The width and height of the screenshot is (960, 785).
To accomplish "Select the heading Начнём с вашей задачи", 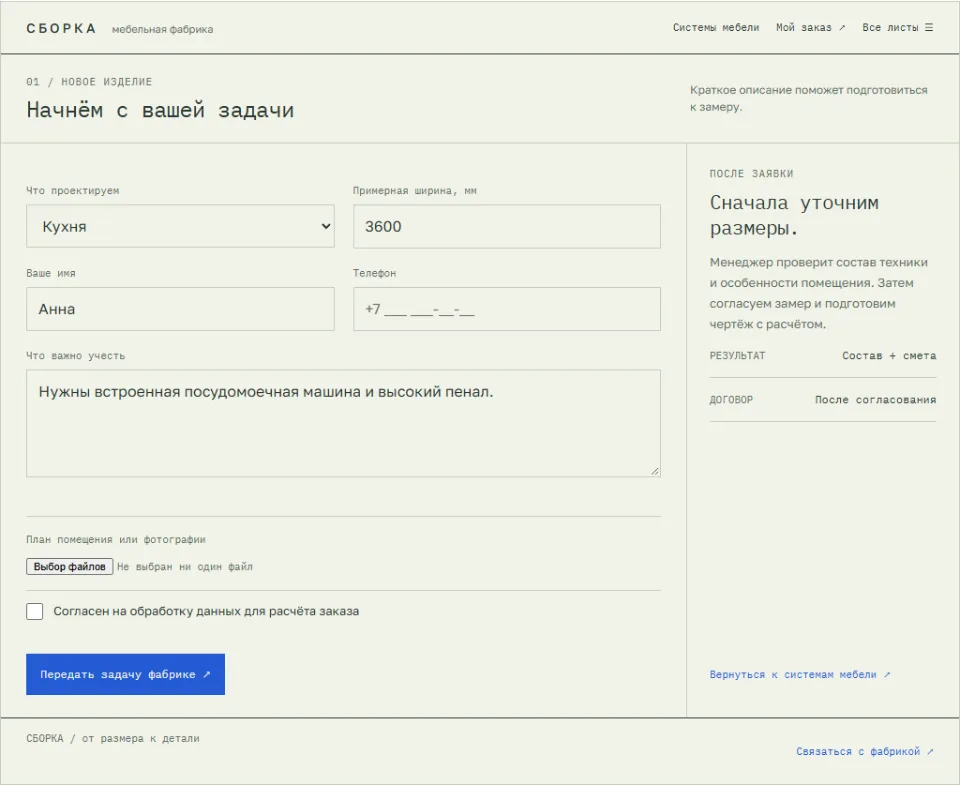I will (160, 110).
